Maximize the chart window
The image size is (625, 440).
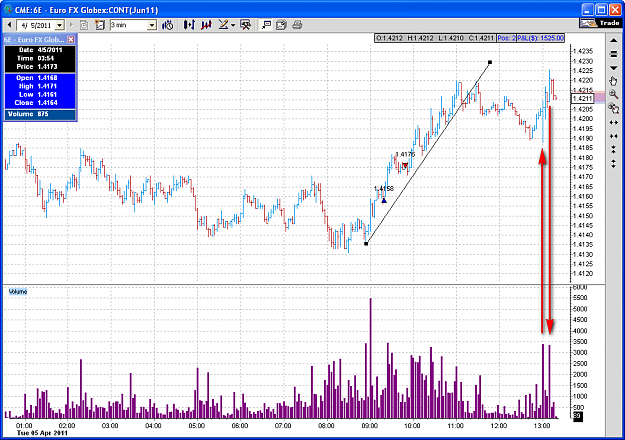(601, 10)
